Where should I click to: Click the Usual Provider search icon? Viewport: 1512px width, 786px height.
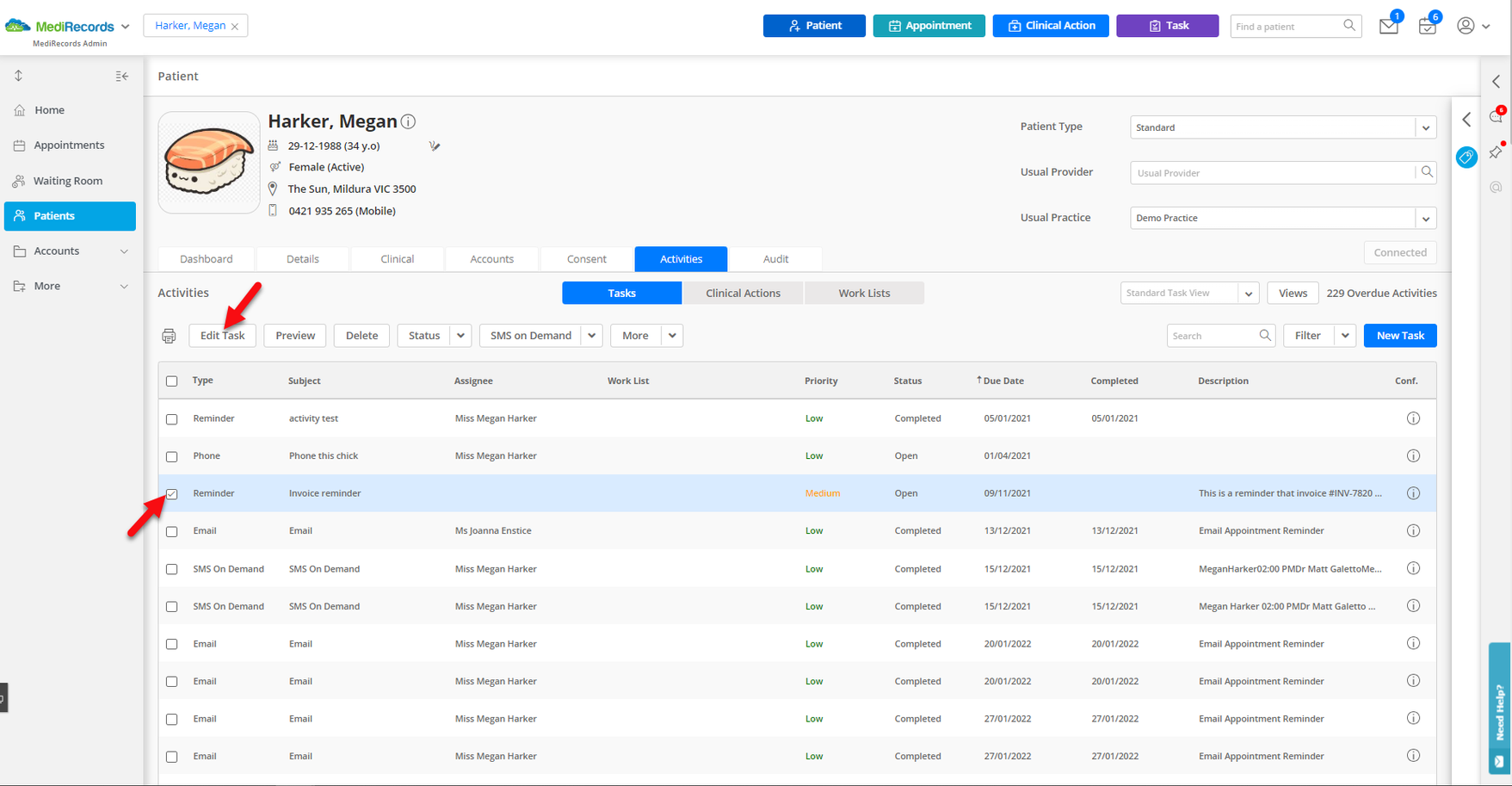pos(1427,172)
